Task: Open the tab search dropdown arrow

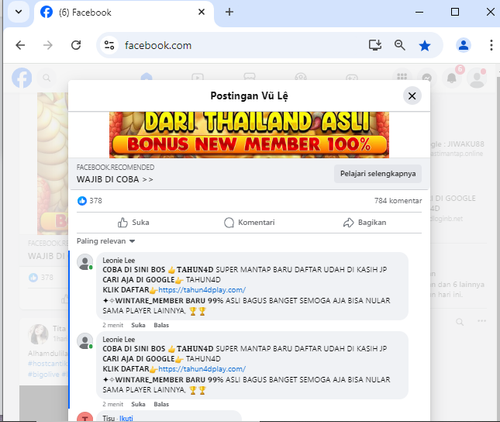Action: click(19, 12)
